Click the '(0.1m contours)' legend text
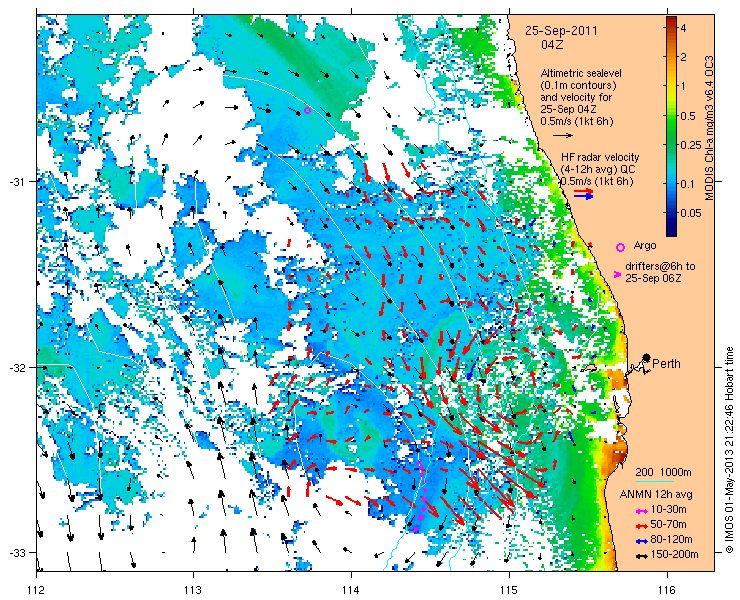 (x=579, y=86)
